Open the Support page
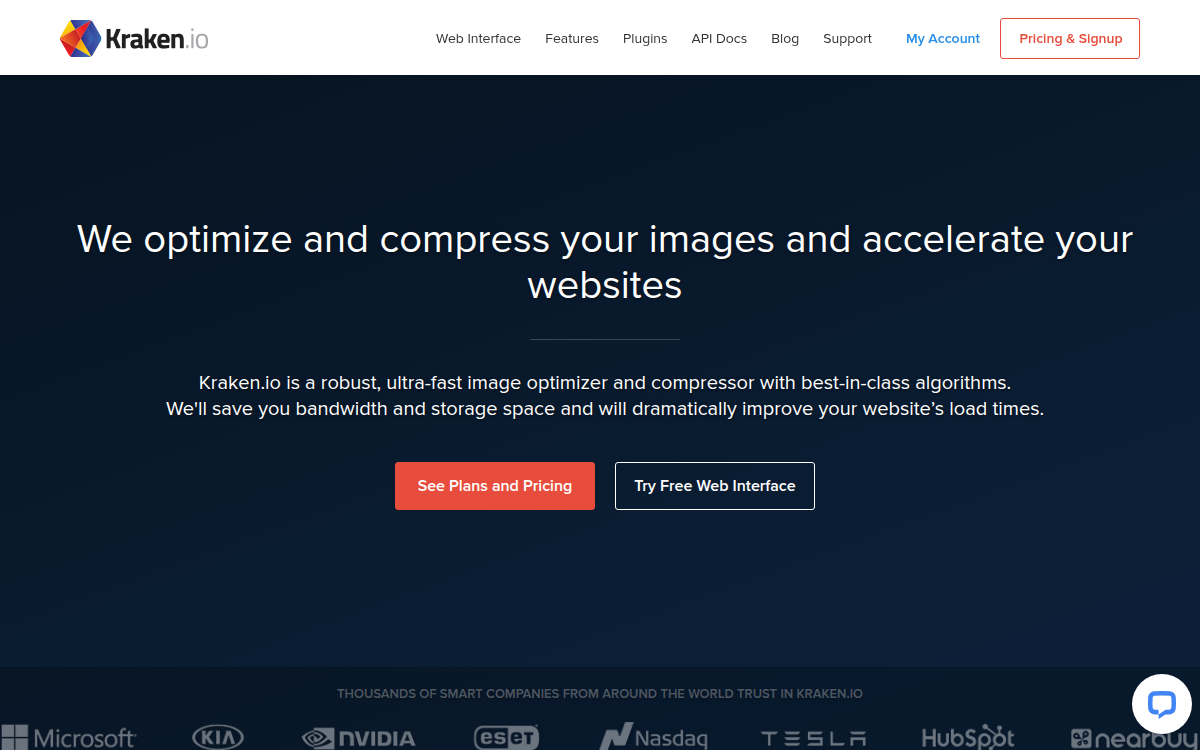Viewport: 1200px width, 750px height. [x=847, y=39]
